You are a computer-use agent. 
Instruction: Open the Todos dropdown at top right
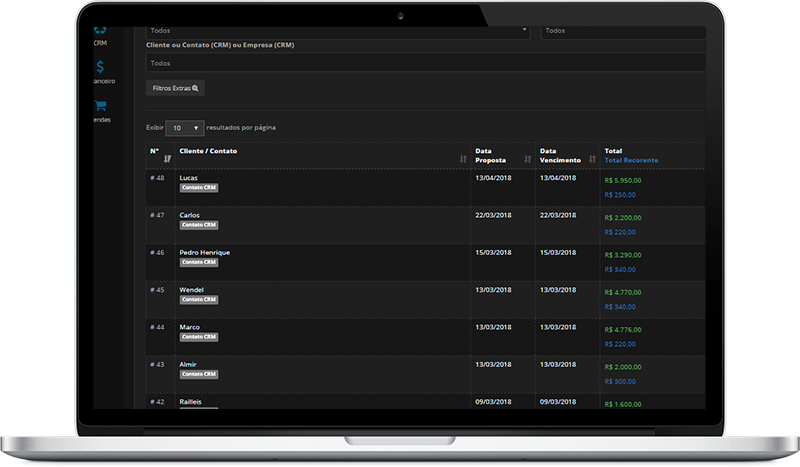click(x=622, y=30)
